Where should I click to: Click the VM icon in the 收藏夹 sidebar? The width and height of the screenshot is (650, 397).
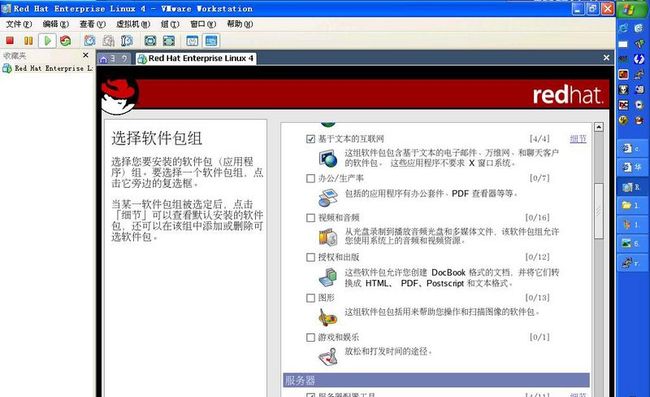click(7, 68)
